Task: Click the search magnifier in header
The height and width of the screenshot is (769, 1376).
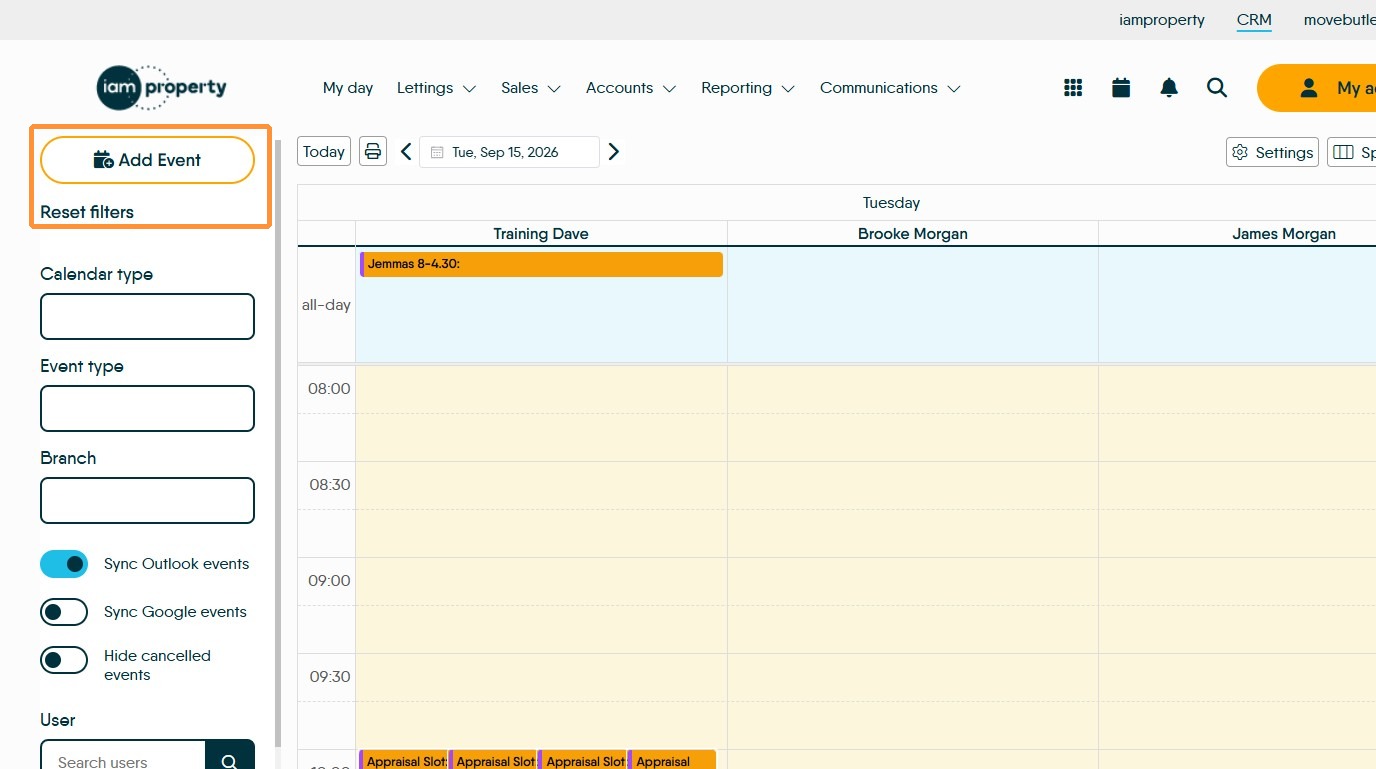Action: 1217,88
